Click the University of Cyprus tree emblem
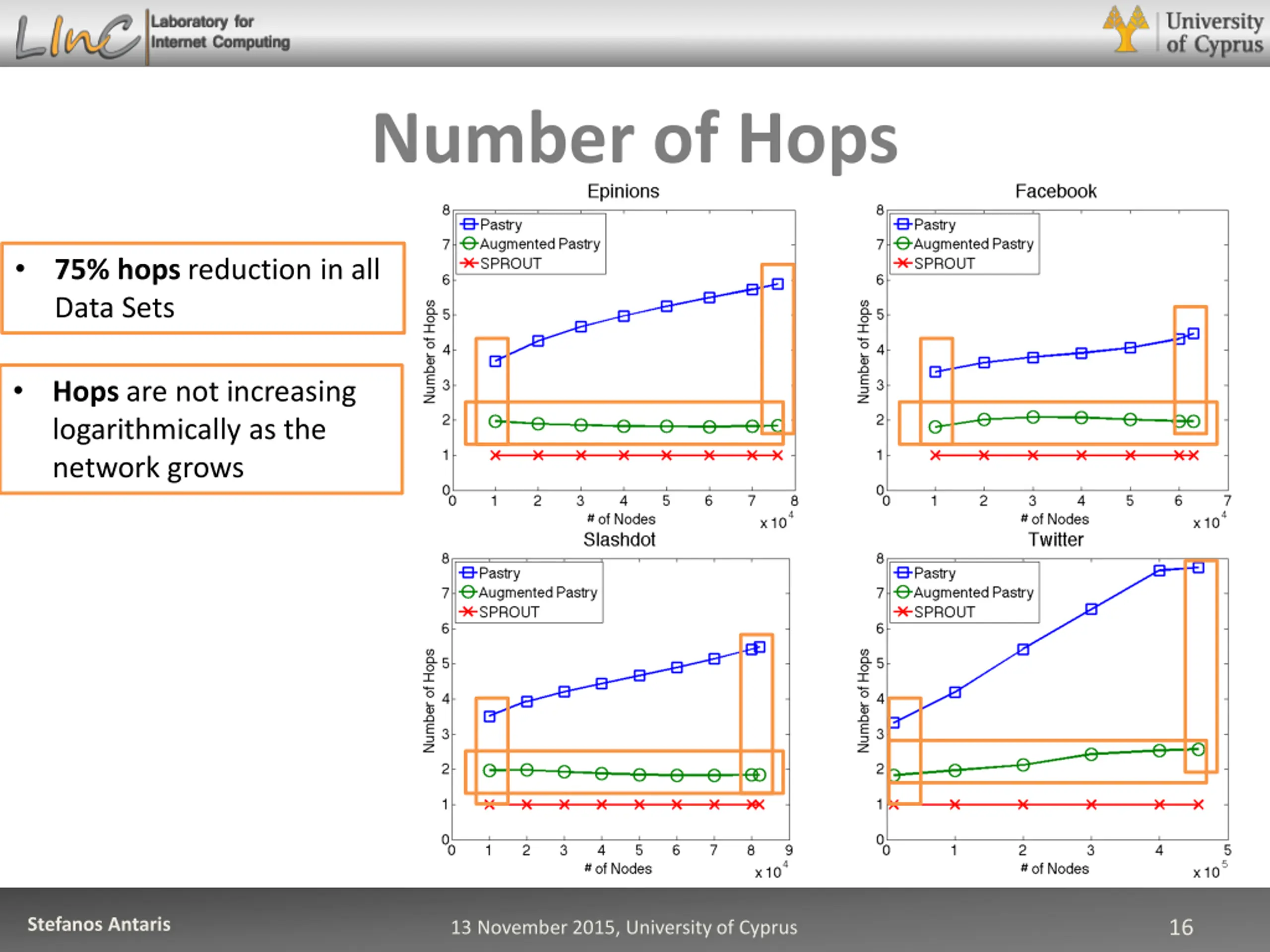This screenshot has height=952, width=1270. [x=1126, y=29]
